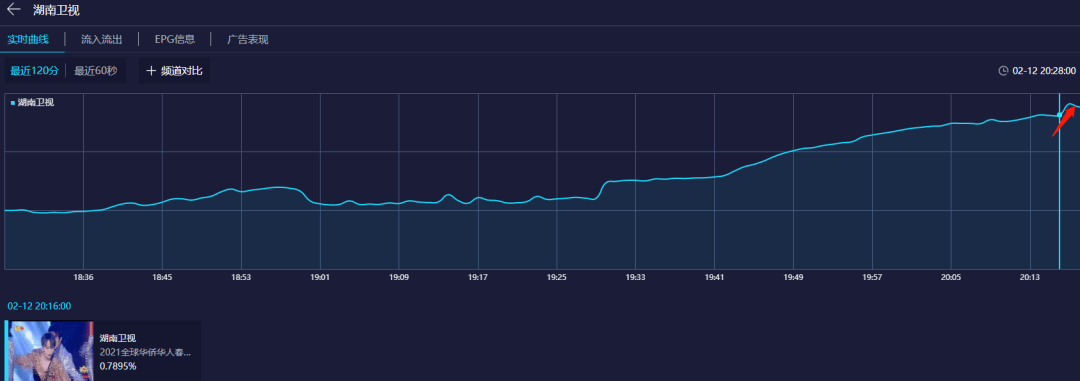The width and height of the screenshot is (1080, 381).
Task: Click the red arrow annotation
Action: click(1063, 121)
